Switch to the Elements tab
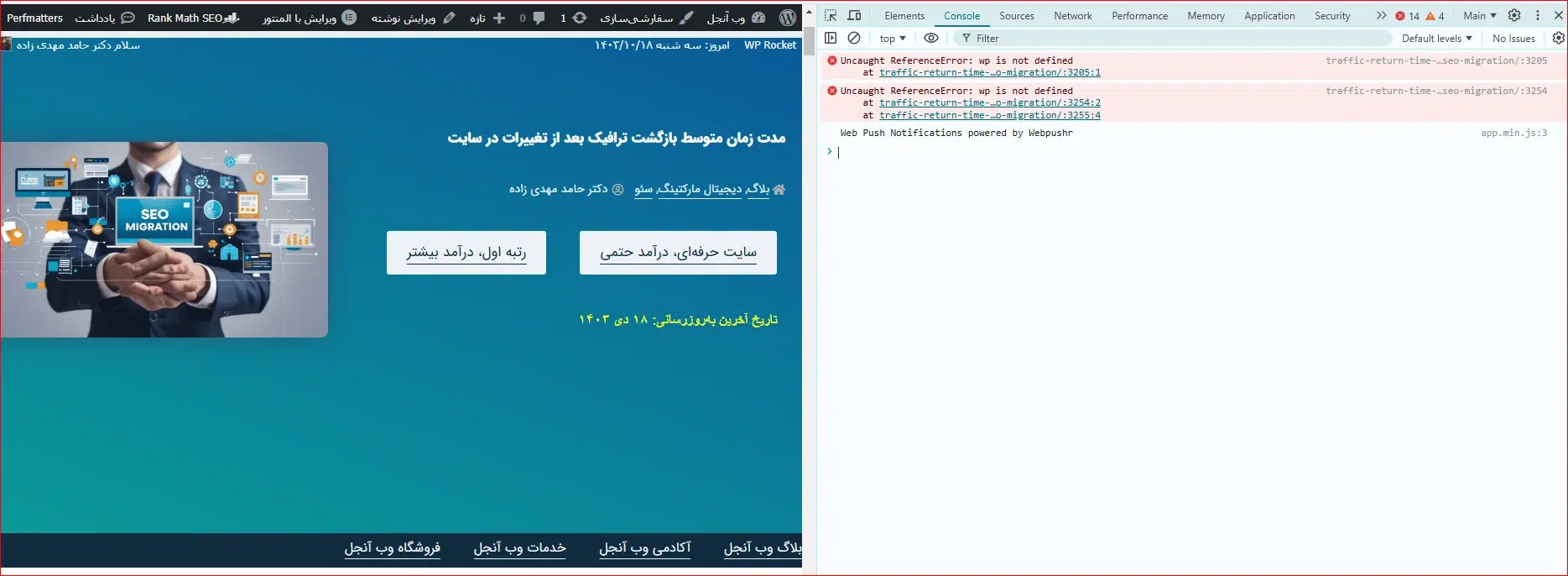 [x=904, y=16]
